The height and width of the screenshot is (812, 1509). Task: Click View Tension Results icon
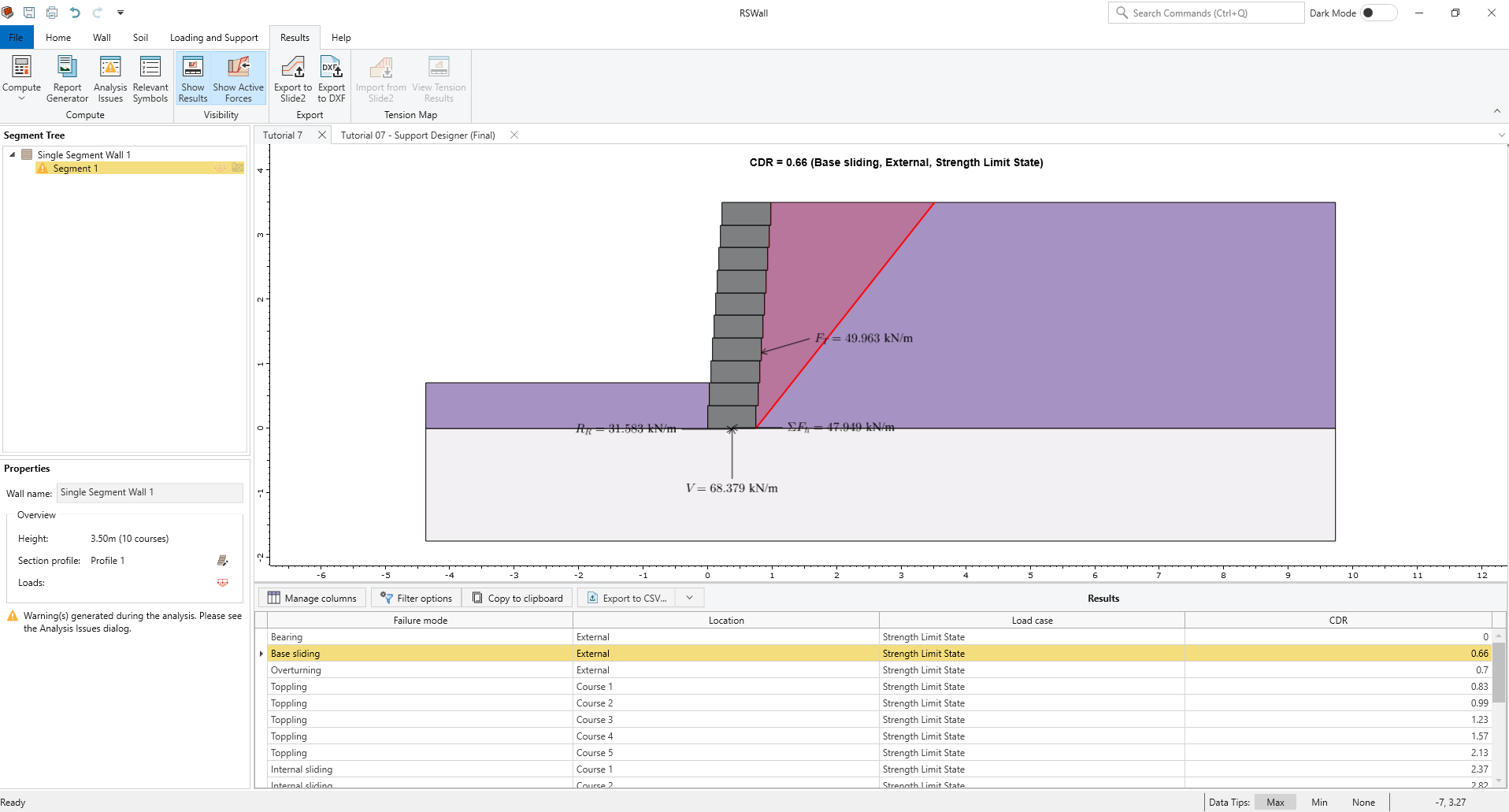click(439, 67)
